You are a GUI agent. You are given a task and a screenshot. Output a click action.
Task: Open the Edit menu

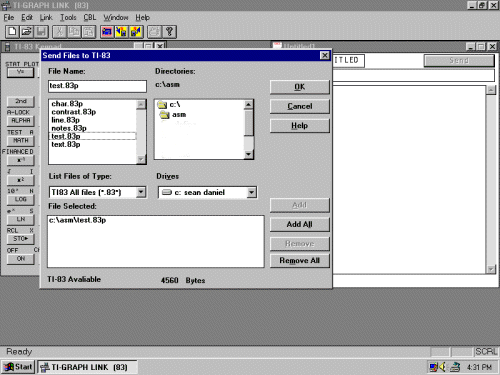pyautogui.click(x=27, y=17)
